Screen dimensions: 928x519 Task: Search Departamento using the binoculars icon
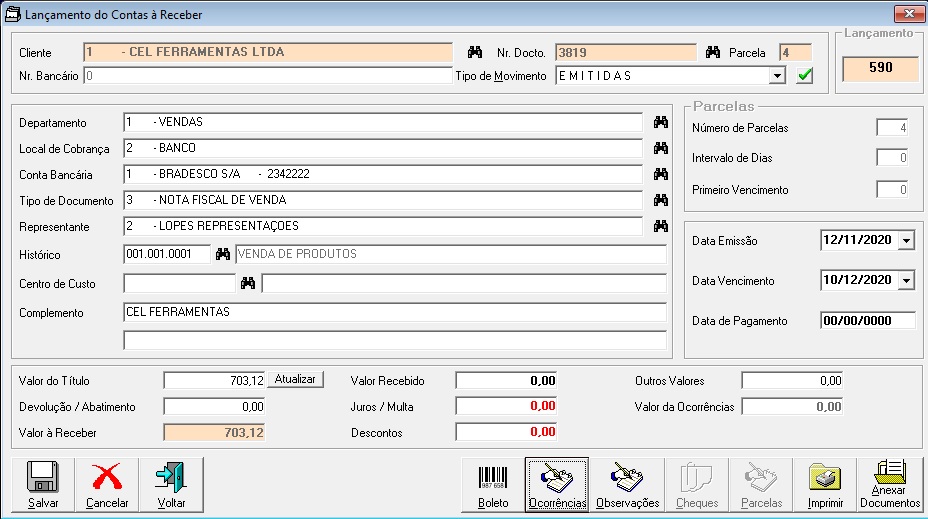(660, 122)
